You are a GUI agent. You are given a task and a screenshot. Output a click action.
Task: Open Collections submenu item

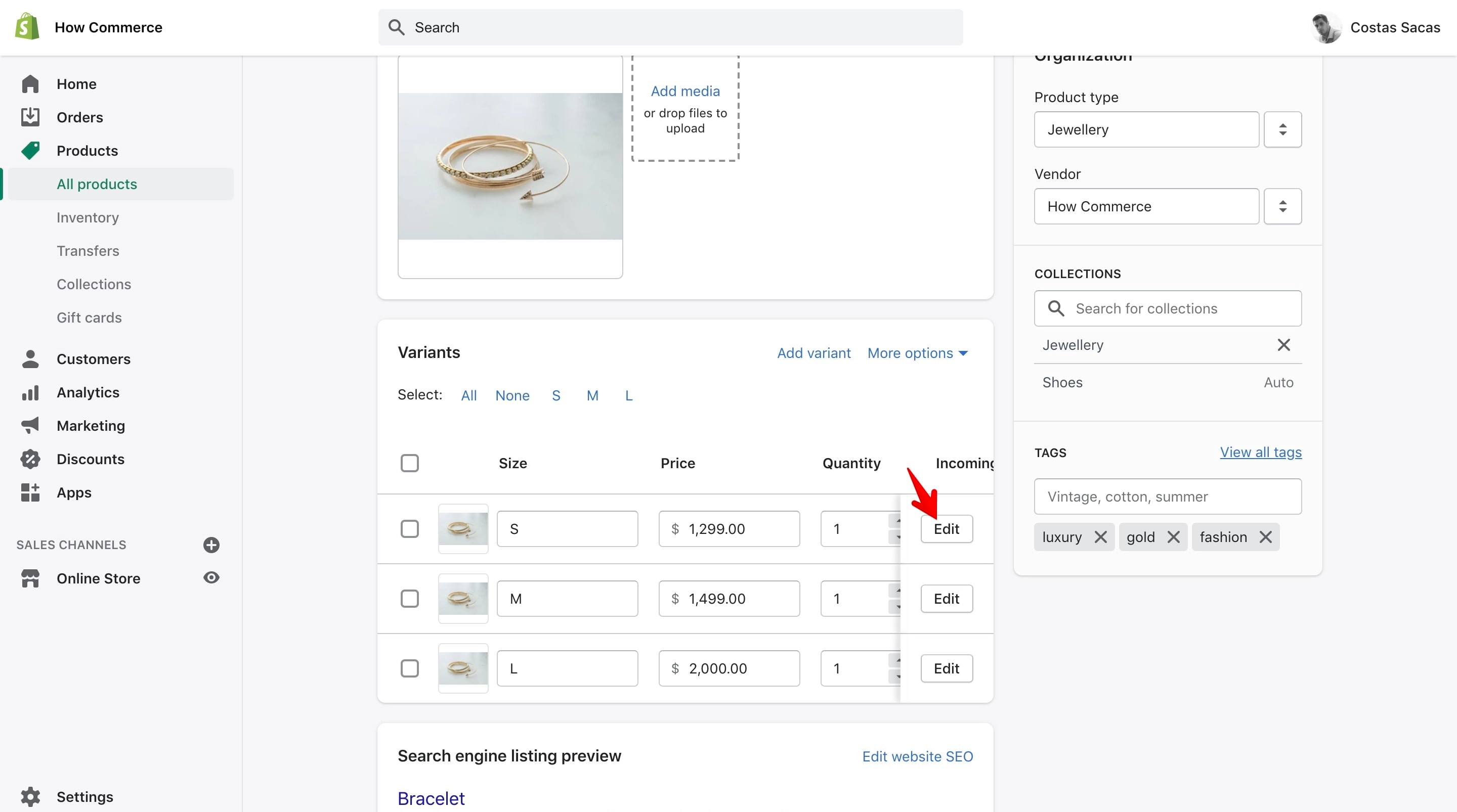pos(94,284)
